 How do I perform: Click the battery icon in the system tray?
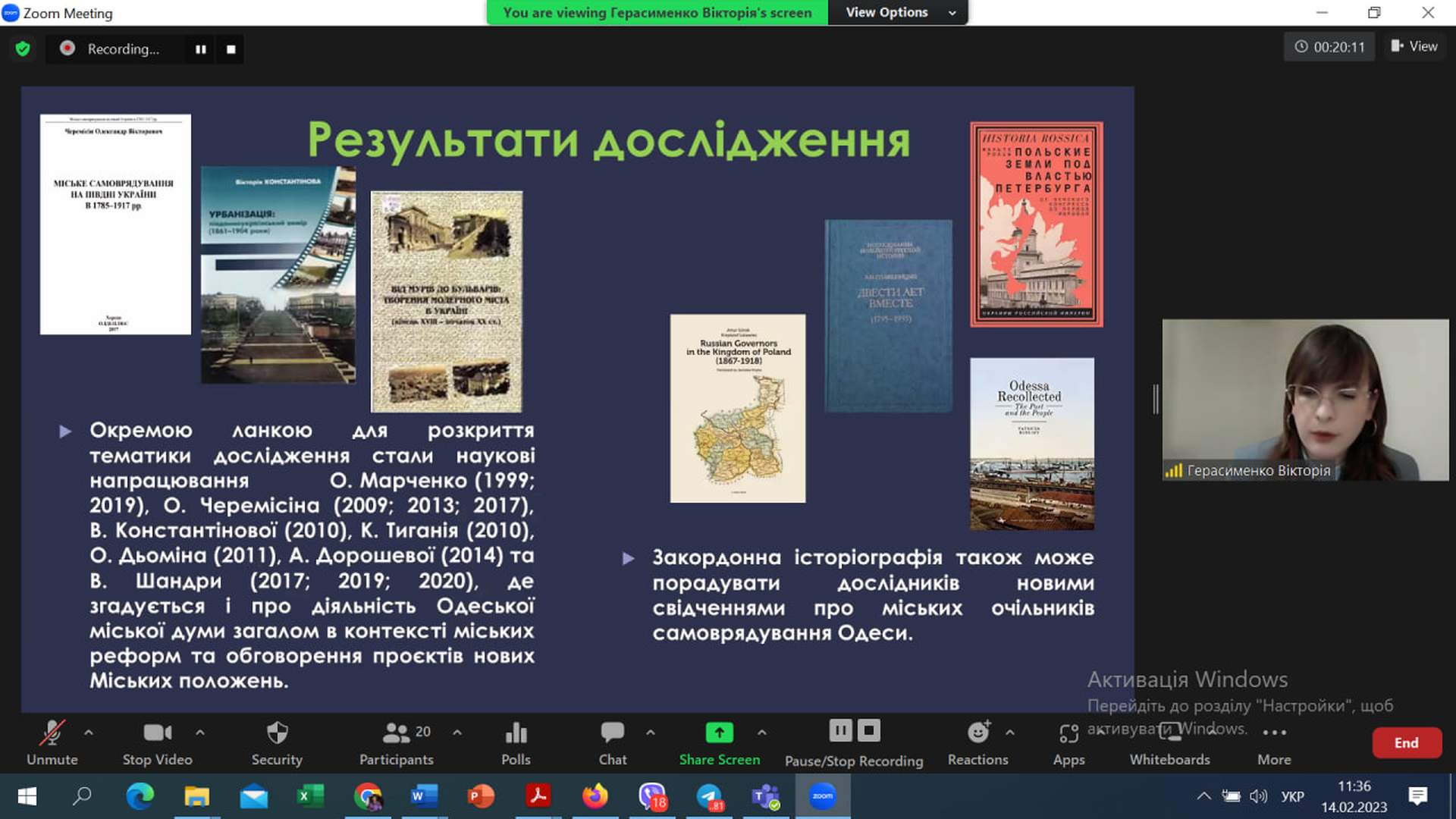[1231, 796]
